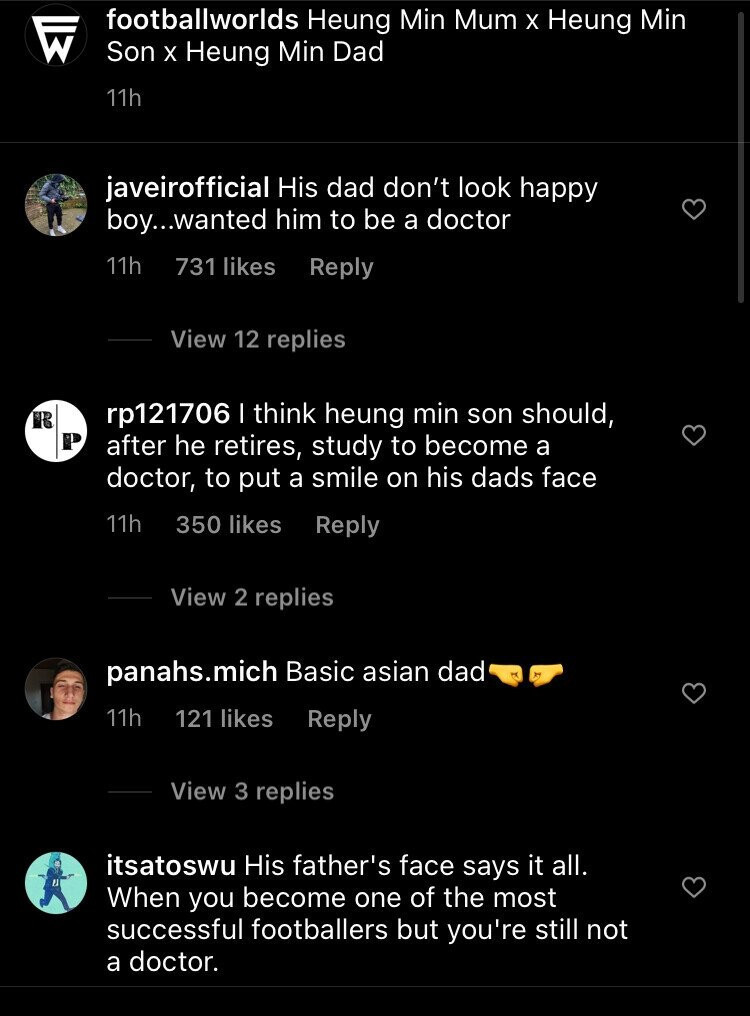Reply to rp121706's comment

[x=347, y=526]
